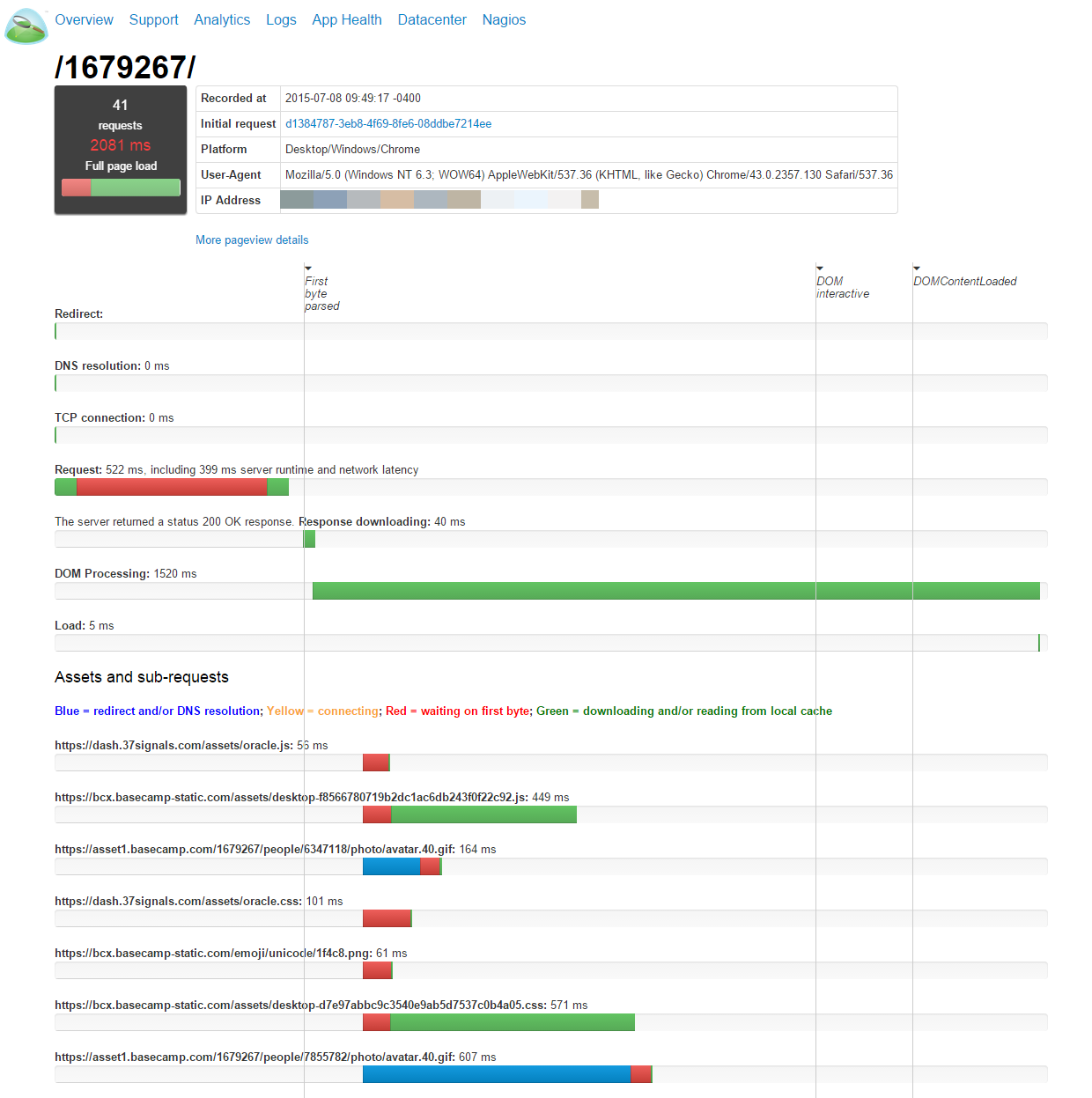Open initial request d1384787 link
This screenshot has height=1098, width=1092.
pyautogui.click(x=388, y=124)
